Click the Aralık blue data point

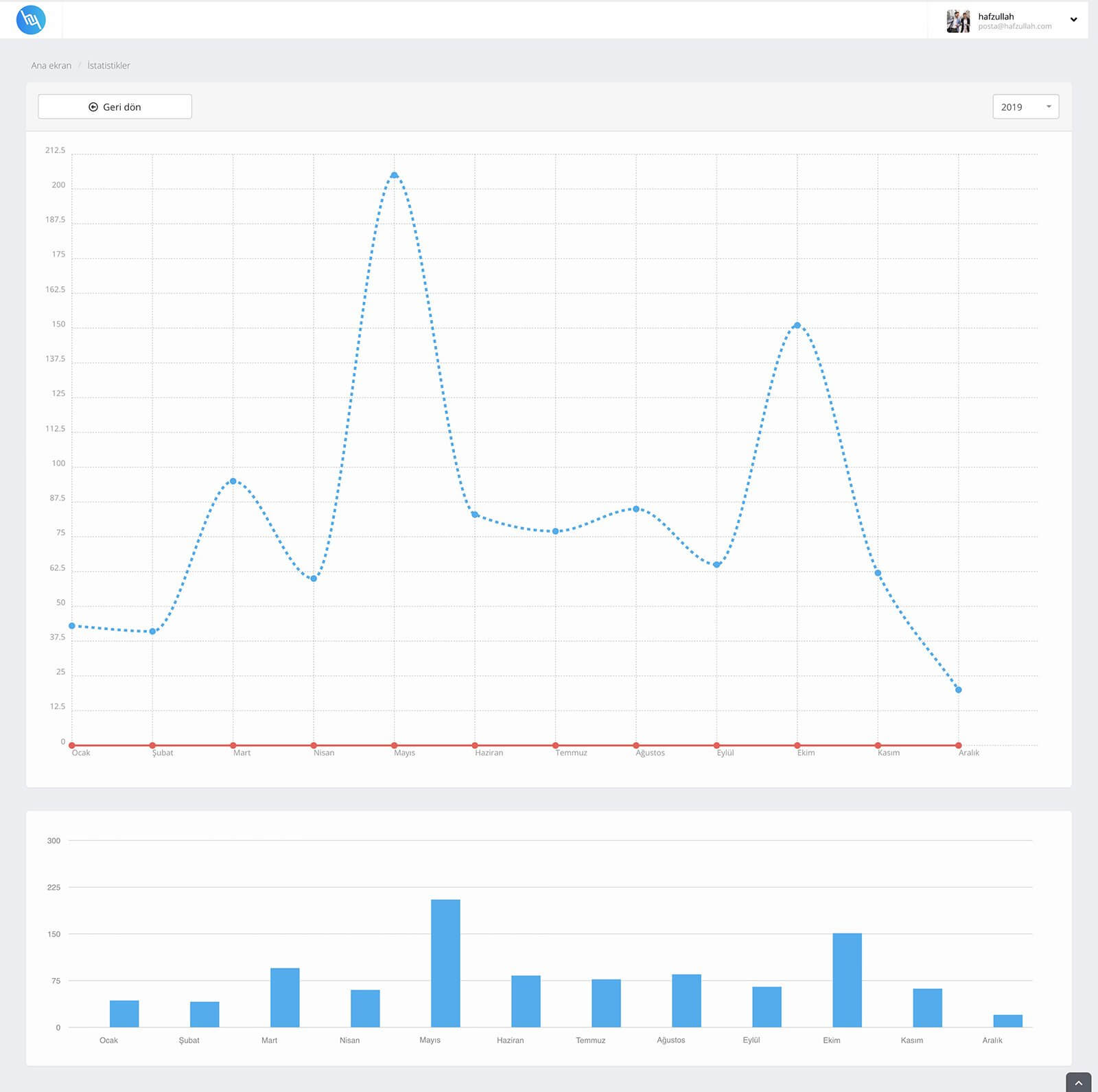pos(958,690)
